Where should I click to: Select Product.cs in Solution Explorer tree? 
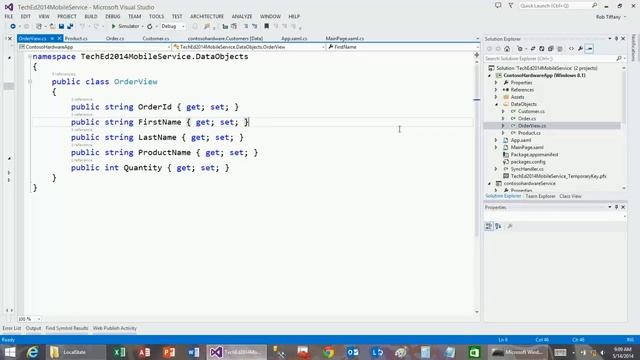[x=529, y=133]
